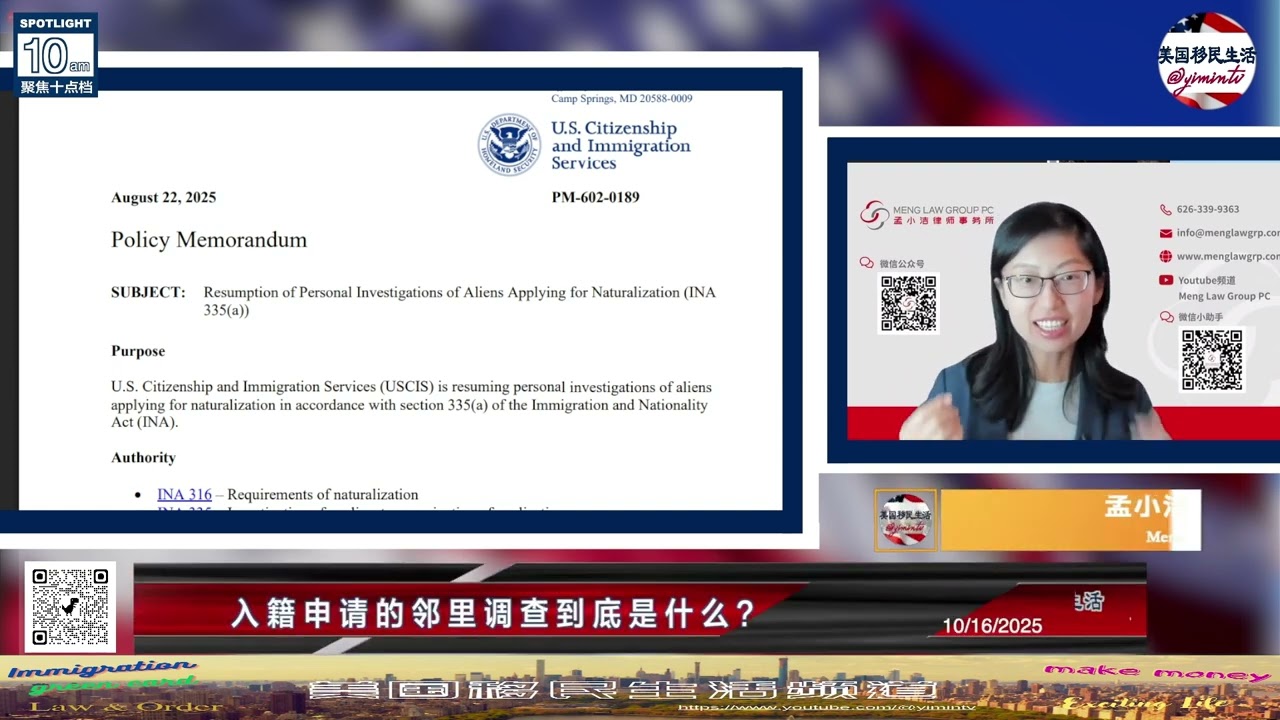Click the YouTube icon beside Youtube频道

click(1165, 280)
